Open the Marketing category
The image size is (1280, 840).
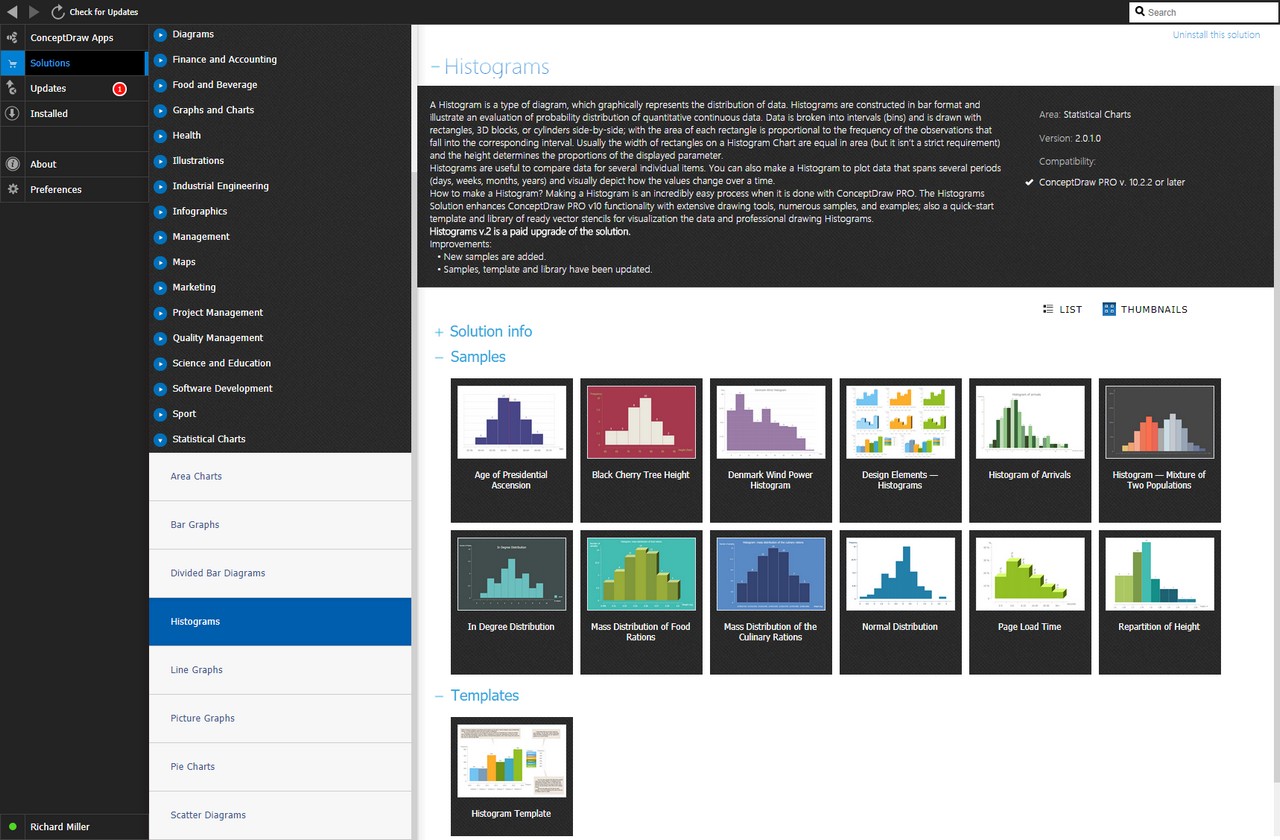tap(194, 287)
